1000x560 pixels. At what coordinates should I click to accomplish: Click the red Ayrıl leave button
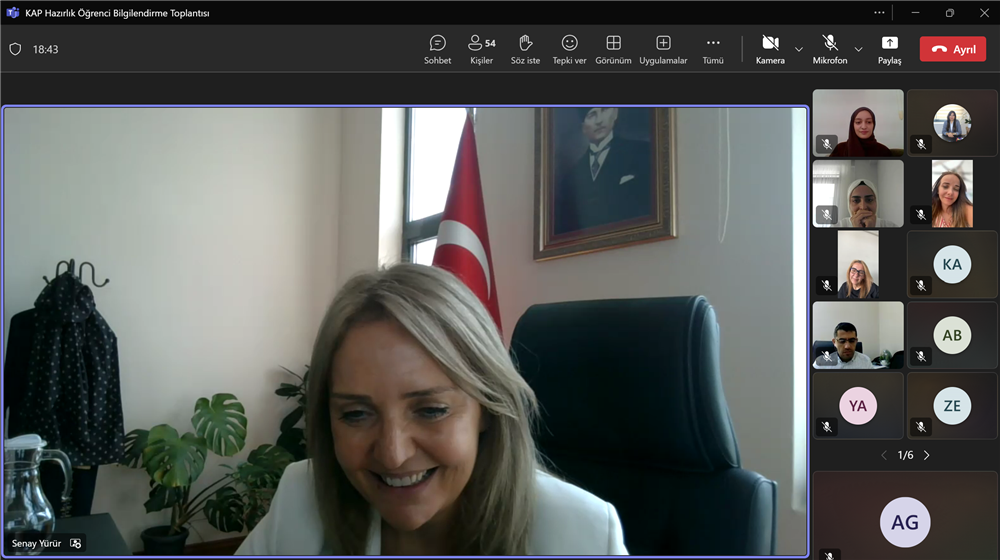[x=952, y=49]
